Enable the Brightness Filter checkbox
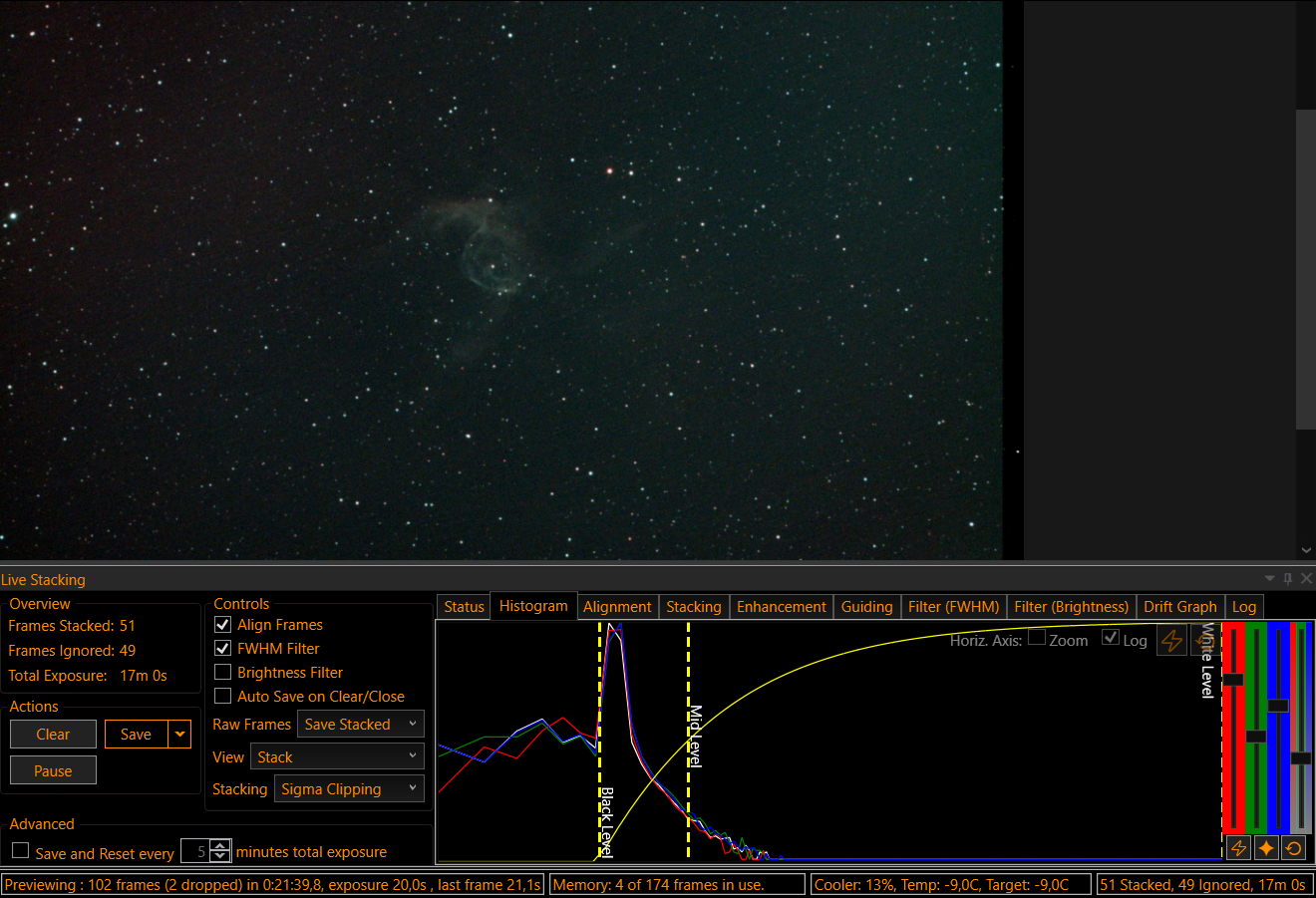 click(223, 673)
